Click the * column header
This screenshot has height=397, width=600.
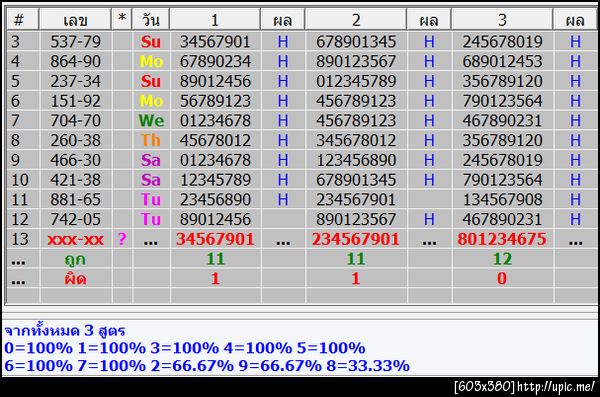coord(122,20)
